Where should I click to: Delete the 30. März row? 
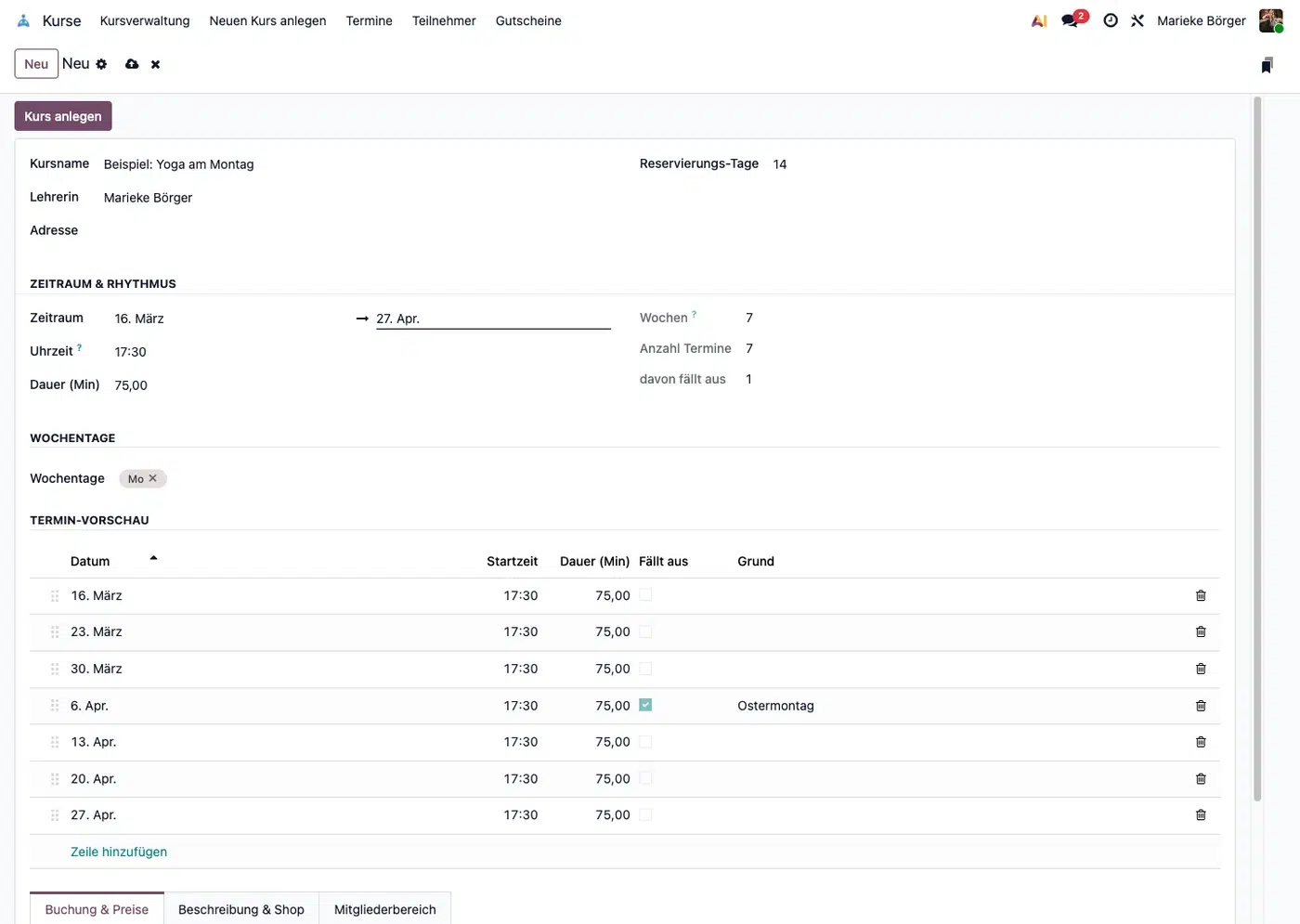point(1201,669)
